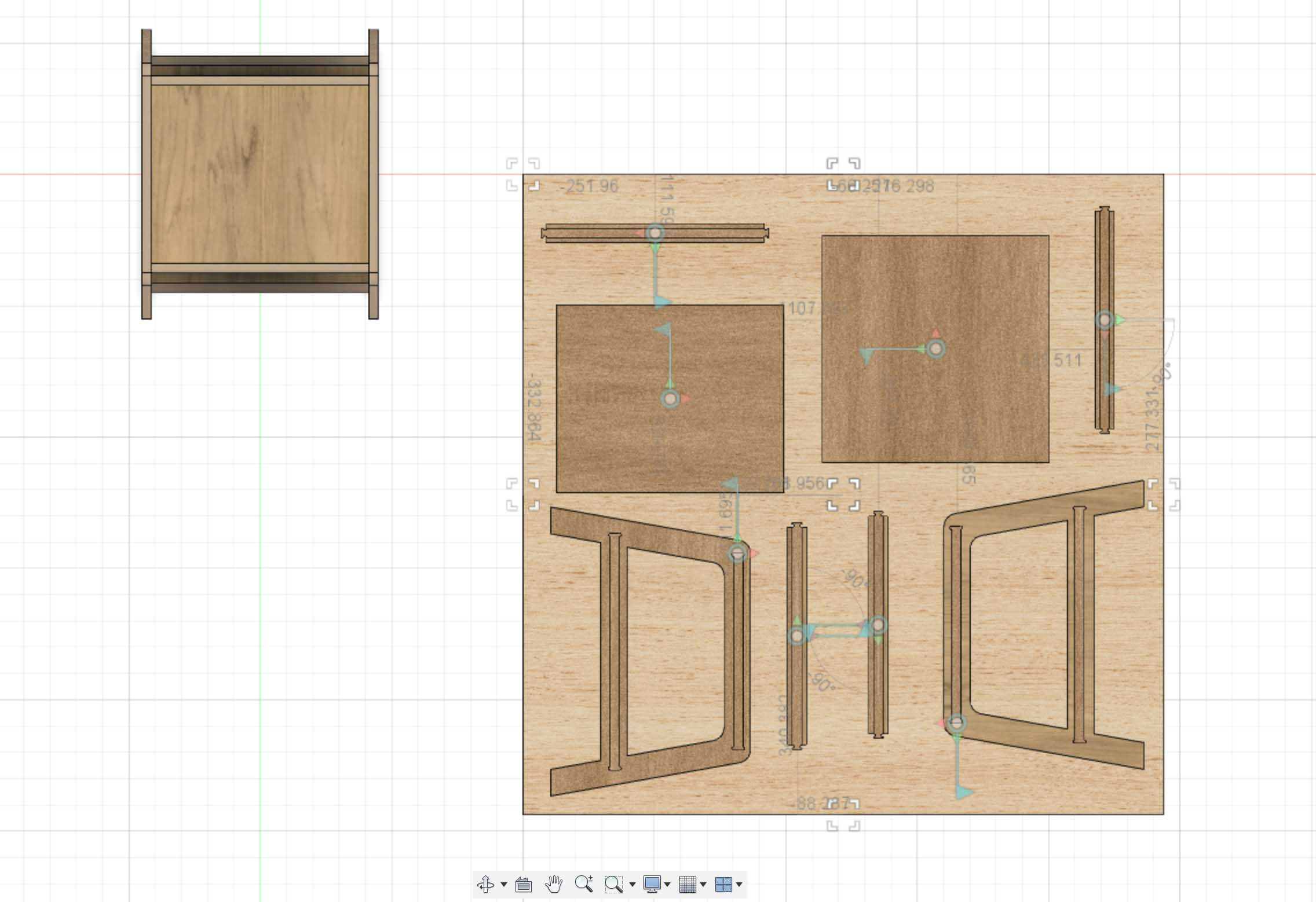Open Display Settings monitor icon
The height and width of the screenshot is (902, 1316).
pos(652,884)
